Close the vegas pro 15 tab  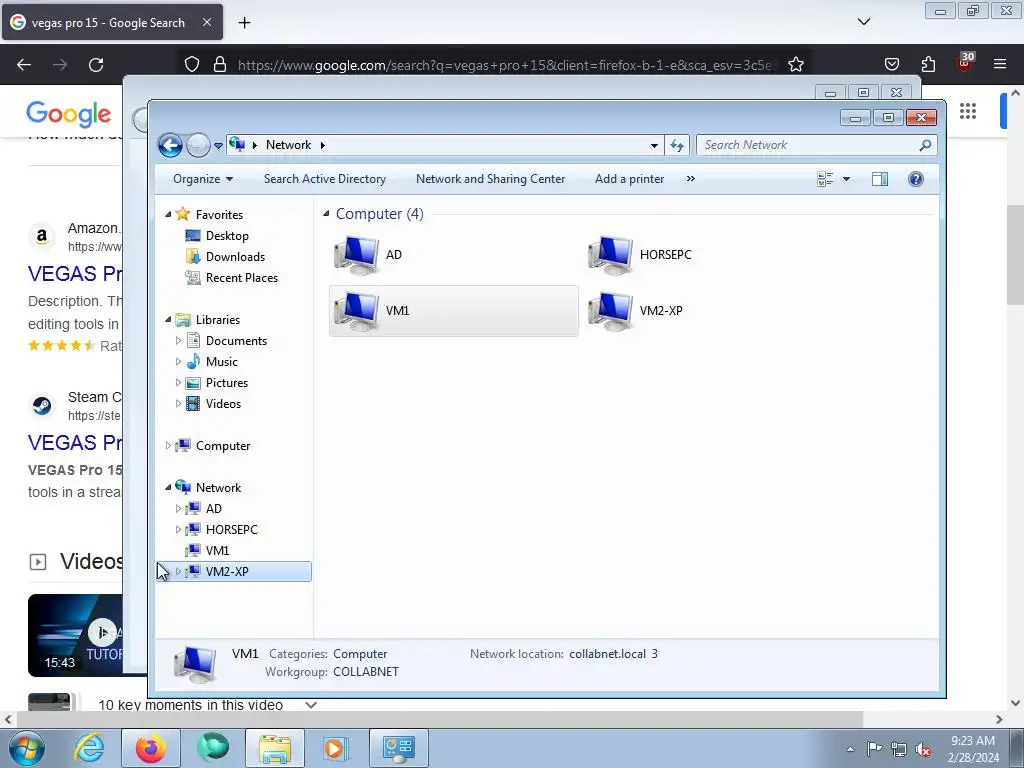point(206,22)
